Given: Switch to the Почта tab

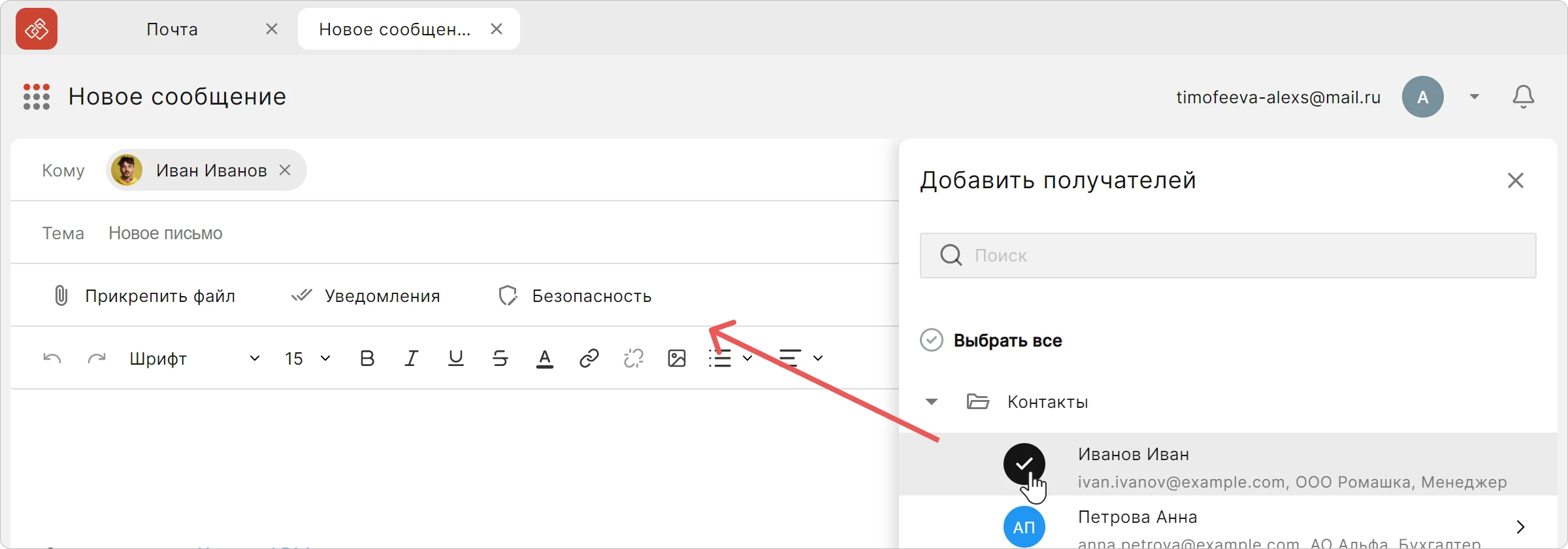Looking at the screenshot, I should coord(172,29).
